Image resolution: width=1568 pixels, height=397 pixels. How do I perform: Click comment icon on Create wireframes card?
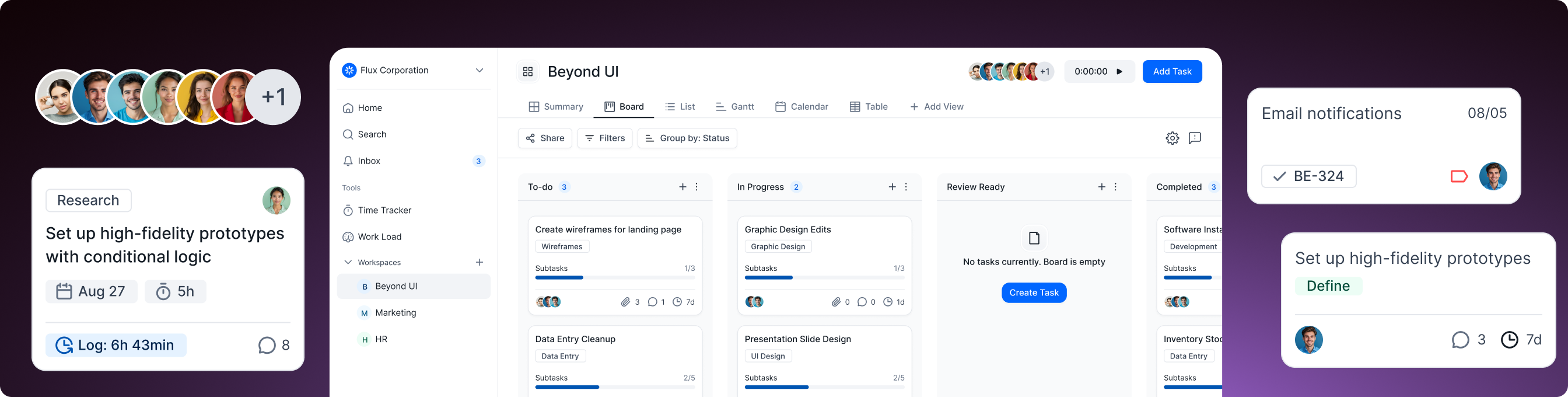tap(653, 302)
